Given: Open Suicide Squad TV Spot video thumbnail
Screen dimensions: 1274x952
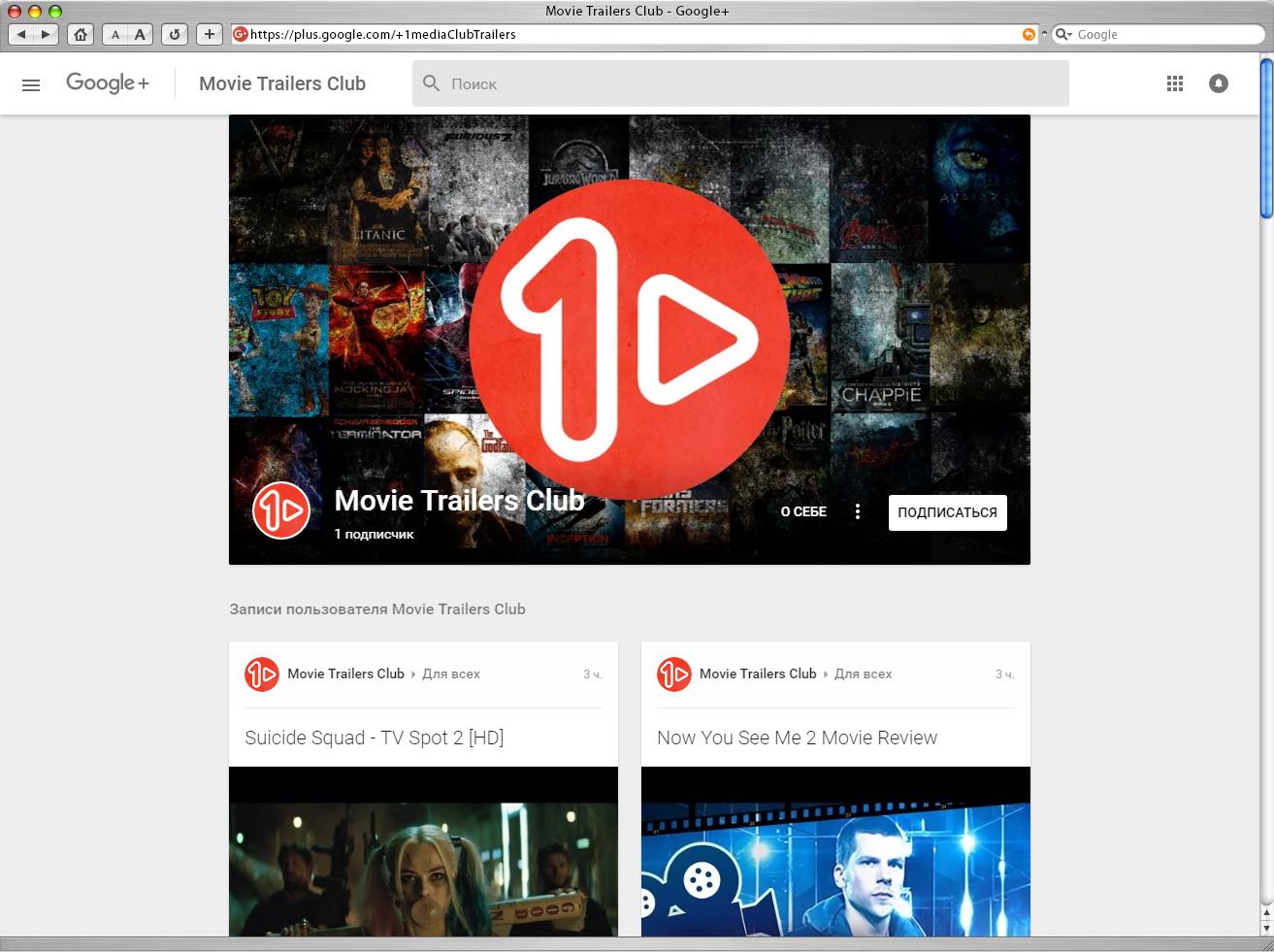Looking at the screenshot, I should coord(423,851).
